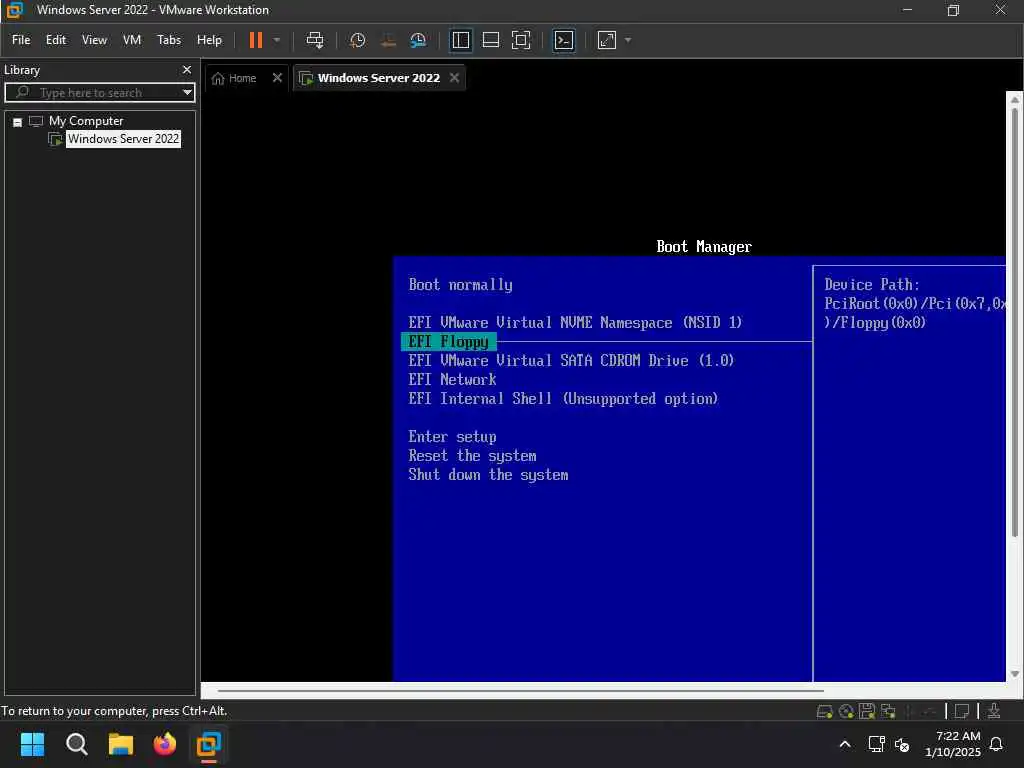Send Ctrl+Alt+Del to the virtual machine
This screenshot has height=768, width=1024.
pos(315,40)
